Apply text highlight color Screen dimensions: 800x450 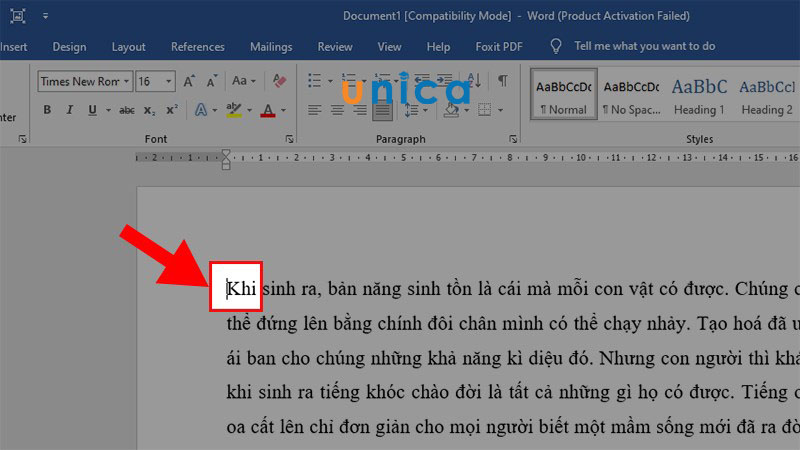(234, 110)
